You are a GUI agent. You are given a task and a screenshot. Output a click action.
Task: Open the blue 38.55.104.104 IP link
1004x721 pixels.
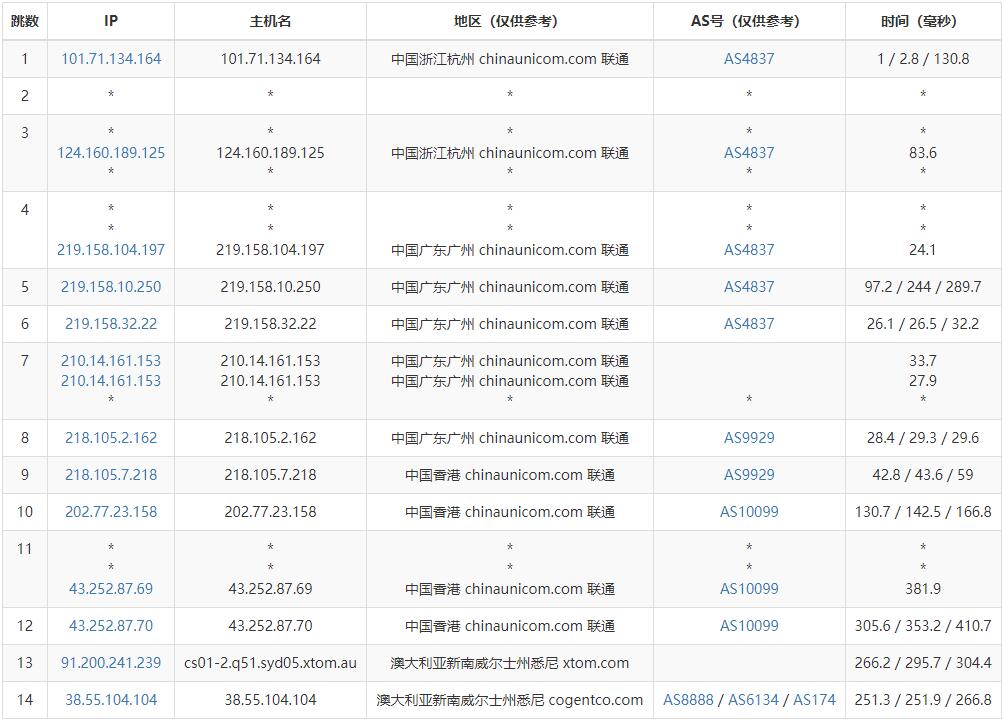[x=111, y=700]
